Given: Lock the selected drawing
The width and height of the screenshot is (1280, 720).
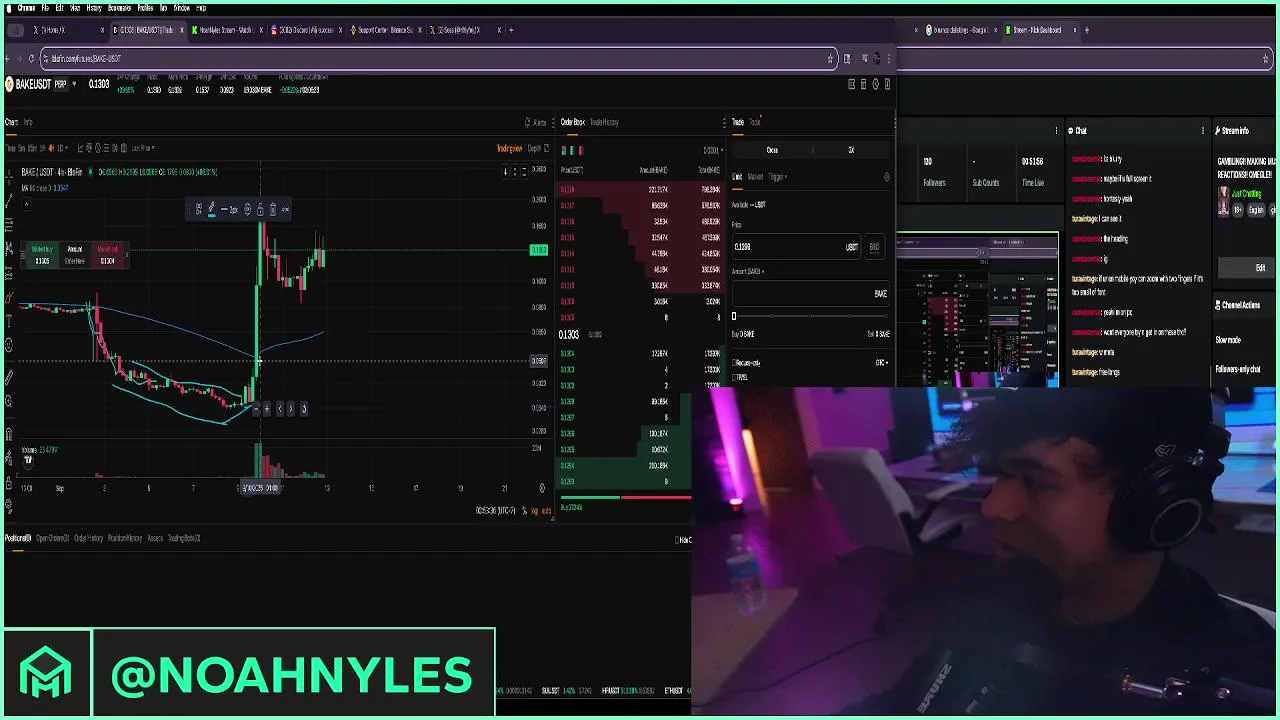Looking at the screenshot, I should point(260,209).
